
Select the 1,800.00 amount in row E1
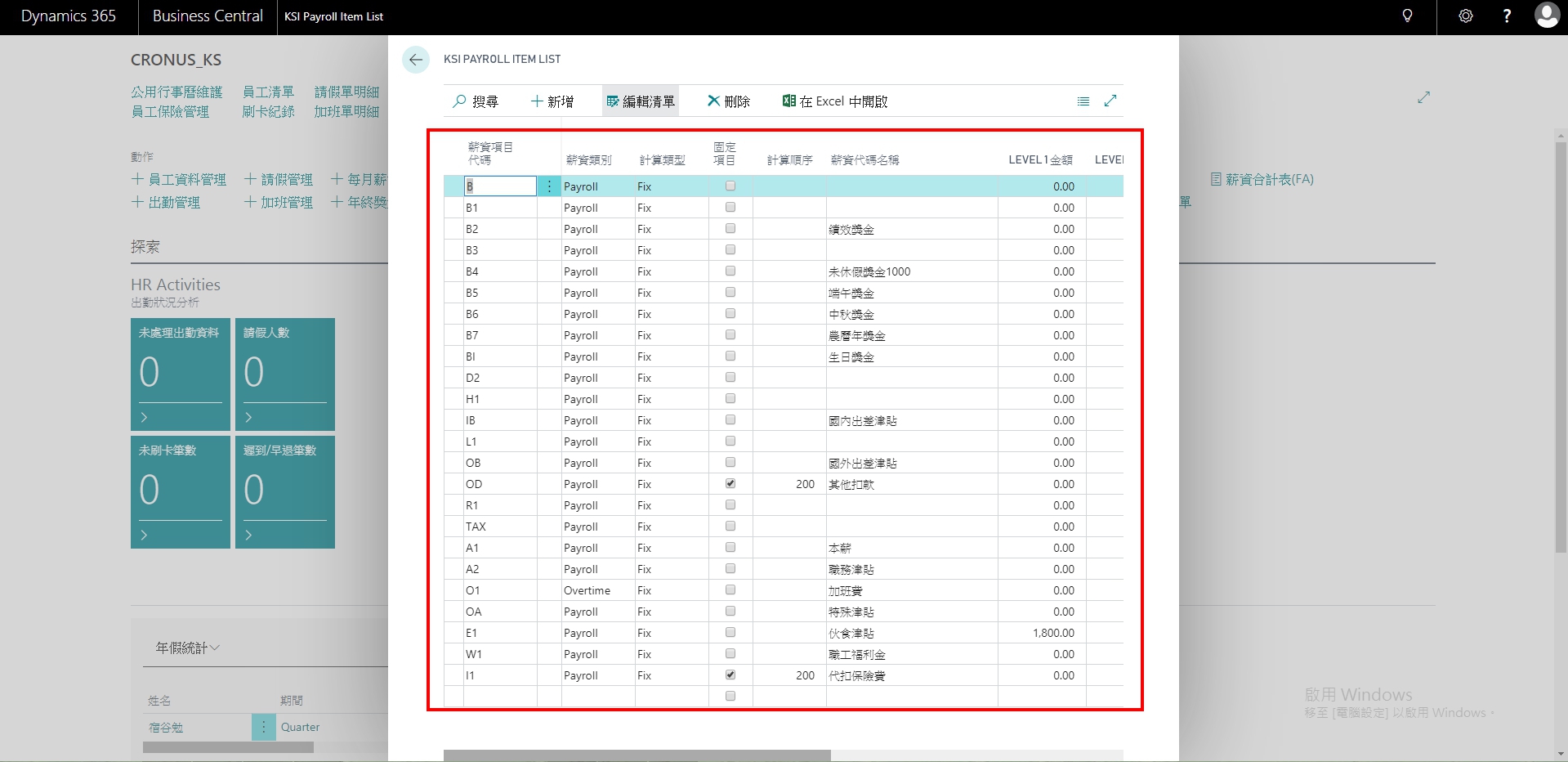[x=1042, y=633]
